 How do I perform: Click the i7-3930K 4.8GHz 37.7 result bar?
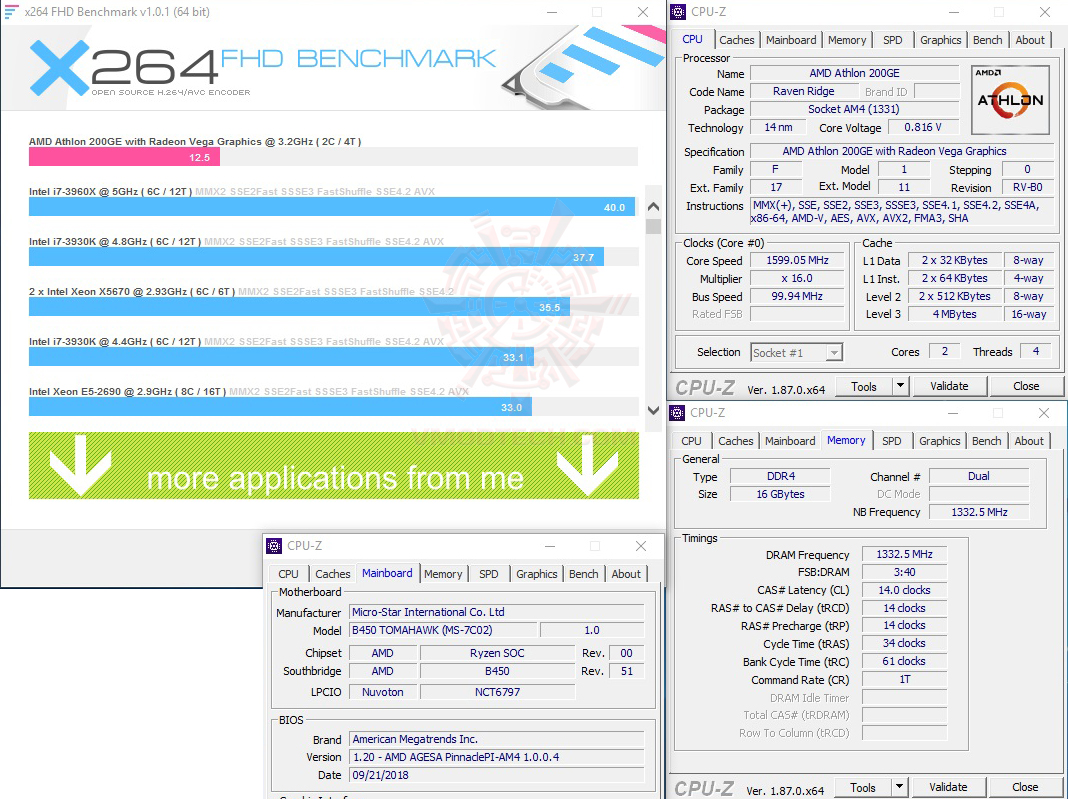click(x=316, y=257)
